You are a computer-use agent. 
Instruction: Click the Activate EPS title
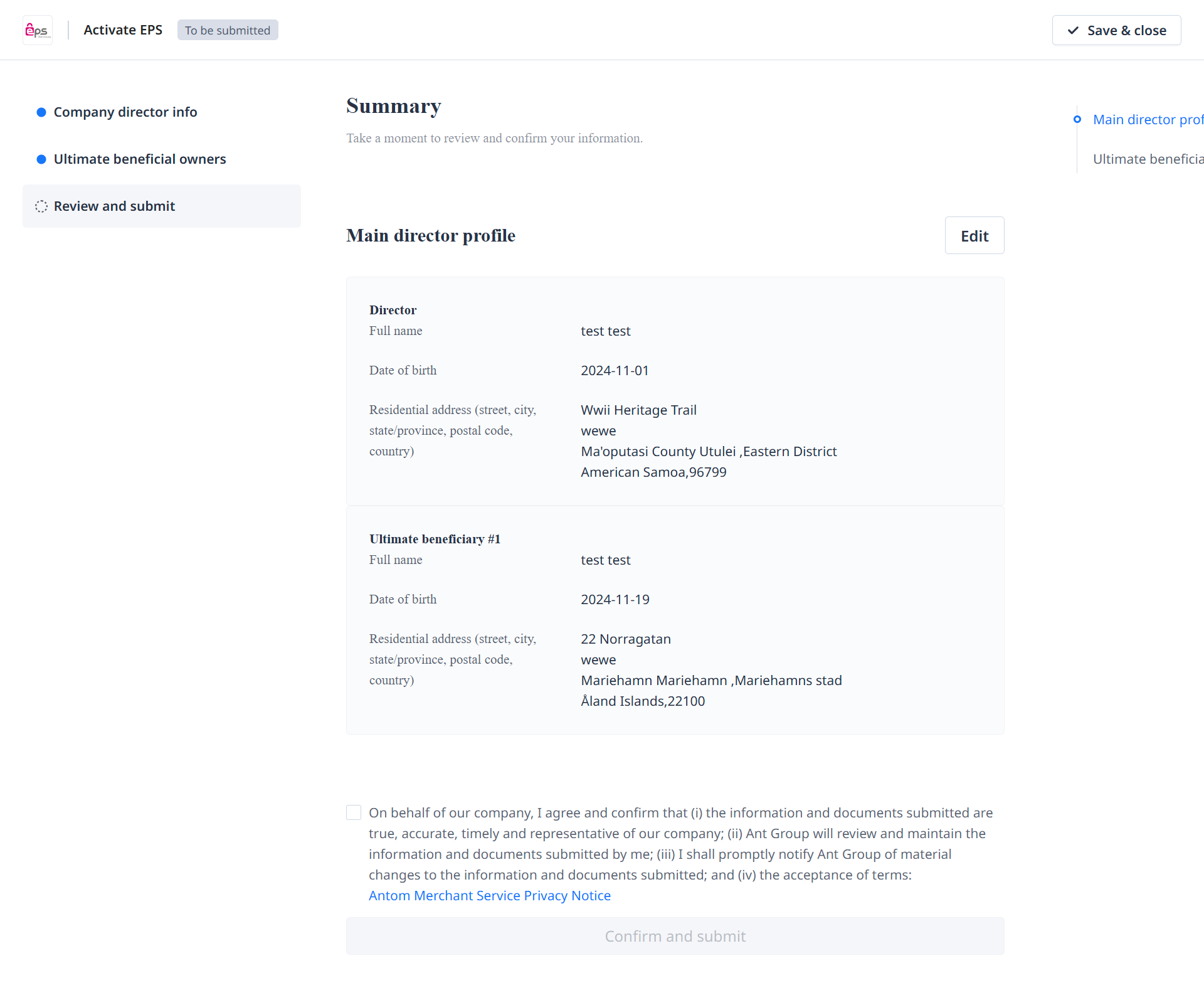pyautogui.click(x=123, y=30)
